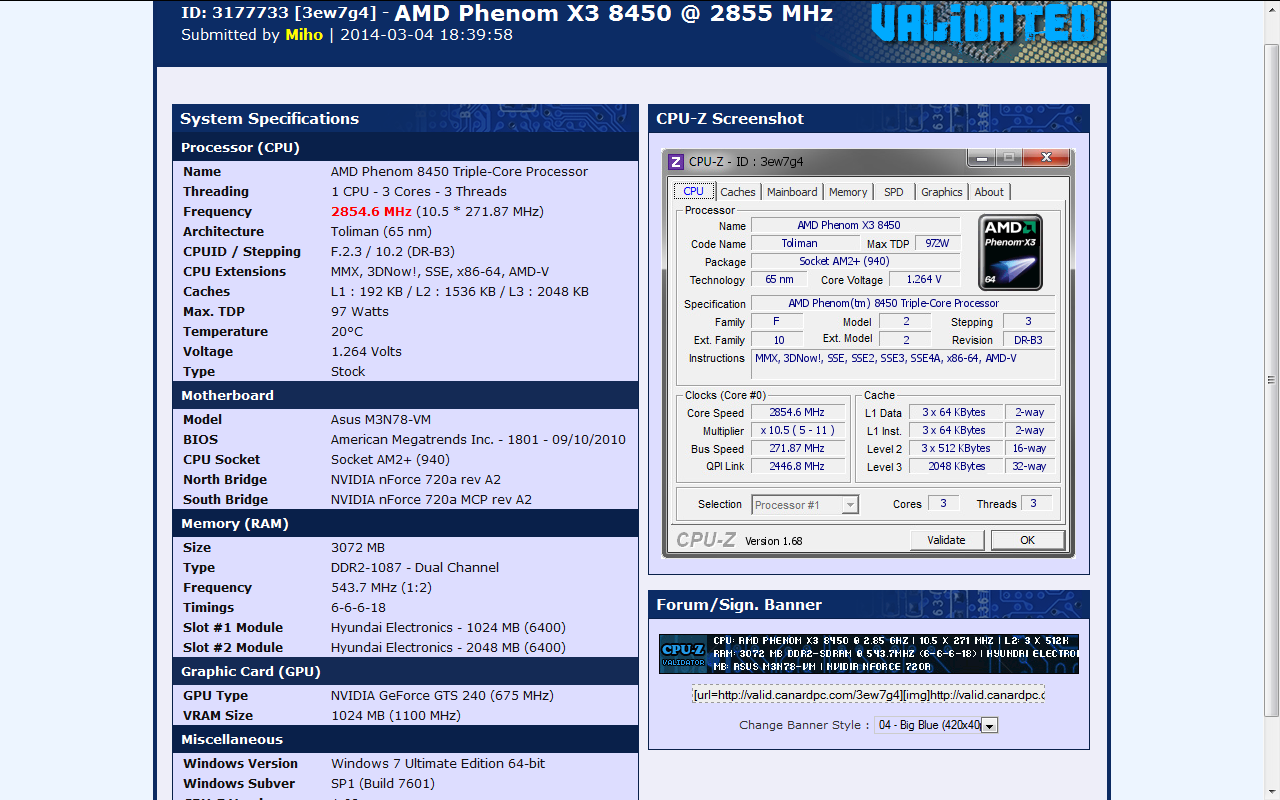The width and height of the screenshot is (1280, 800).
Task: Click the BIOS American Megatrends value
Action: [x=478, y=440]
